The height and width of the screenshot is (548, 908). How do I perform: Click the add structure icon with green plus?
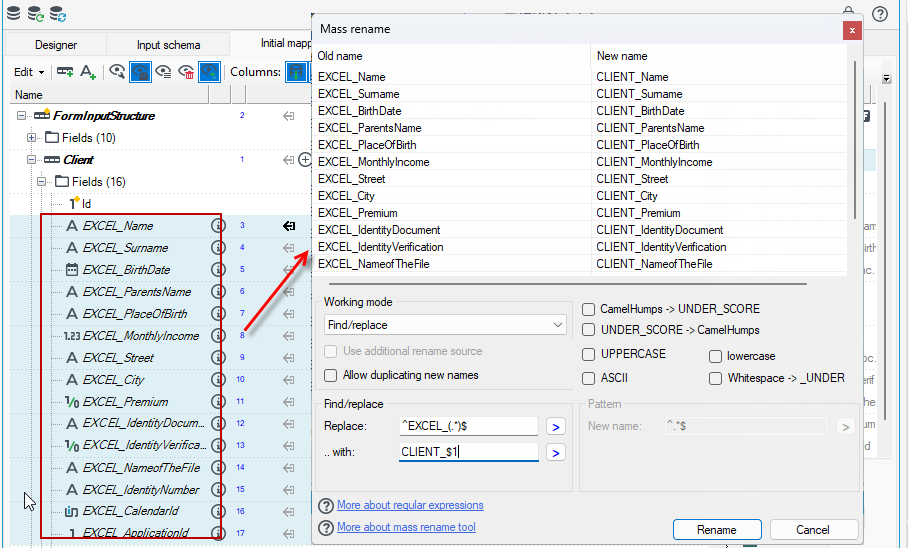click(x=65, y=72)
